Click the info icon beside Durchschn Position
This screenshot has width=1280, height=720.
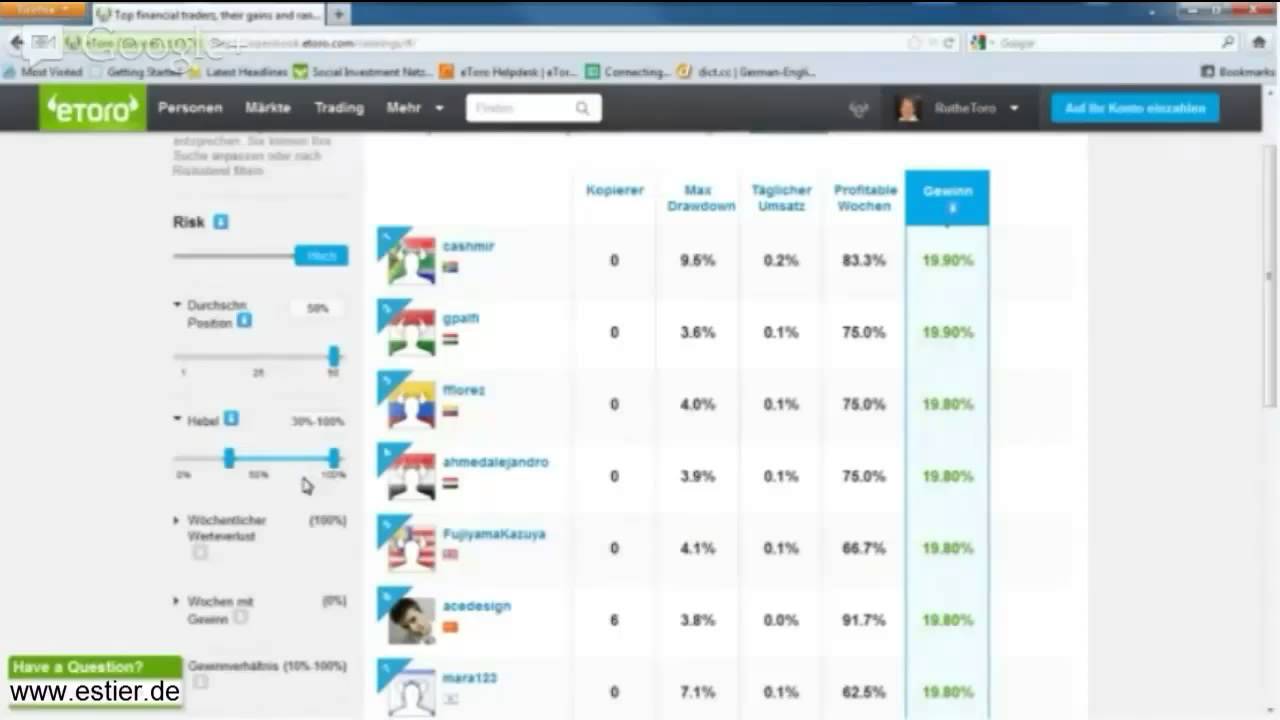(x=244, y=321)
